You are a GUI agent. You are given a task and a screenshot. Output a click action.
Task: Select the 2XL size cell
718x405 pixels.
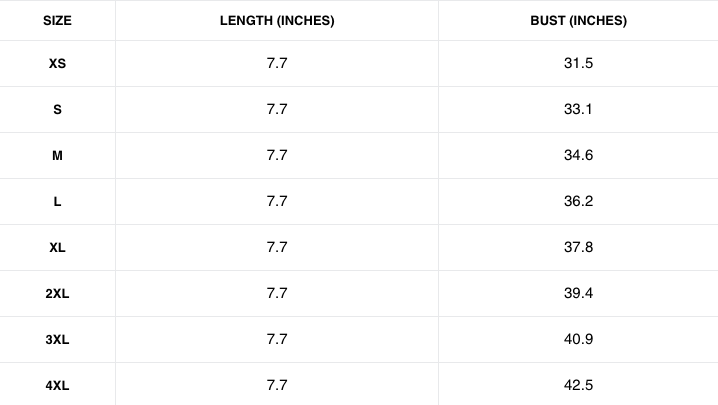pos(57,294)
